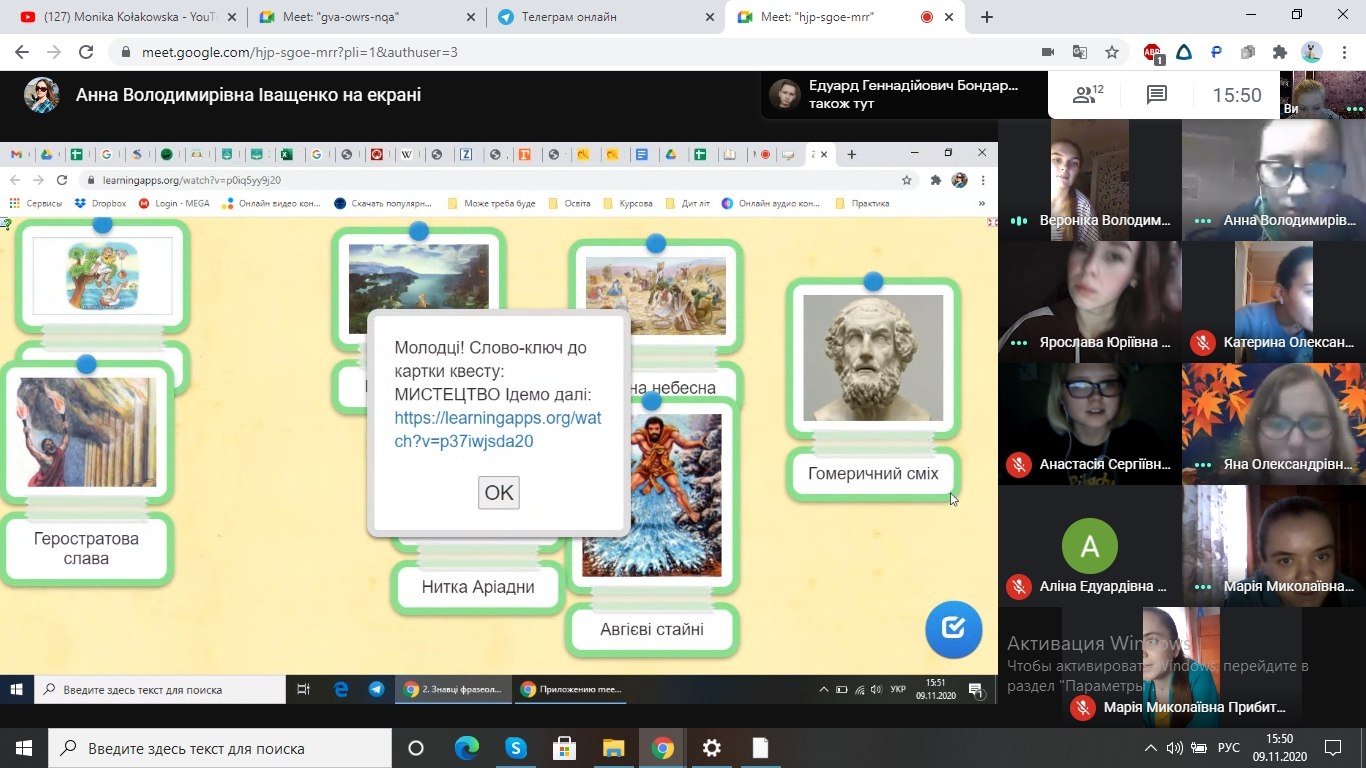Bookmark this page with the star icon
1366x768 pixels.
click(x=1112, y=53)
